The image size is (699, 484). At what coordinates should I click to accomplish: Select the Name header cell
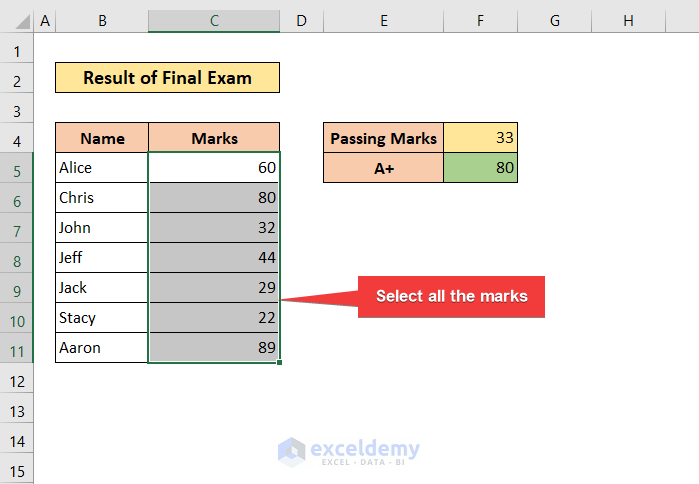(x=102, y=138)
